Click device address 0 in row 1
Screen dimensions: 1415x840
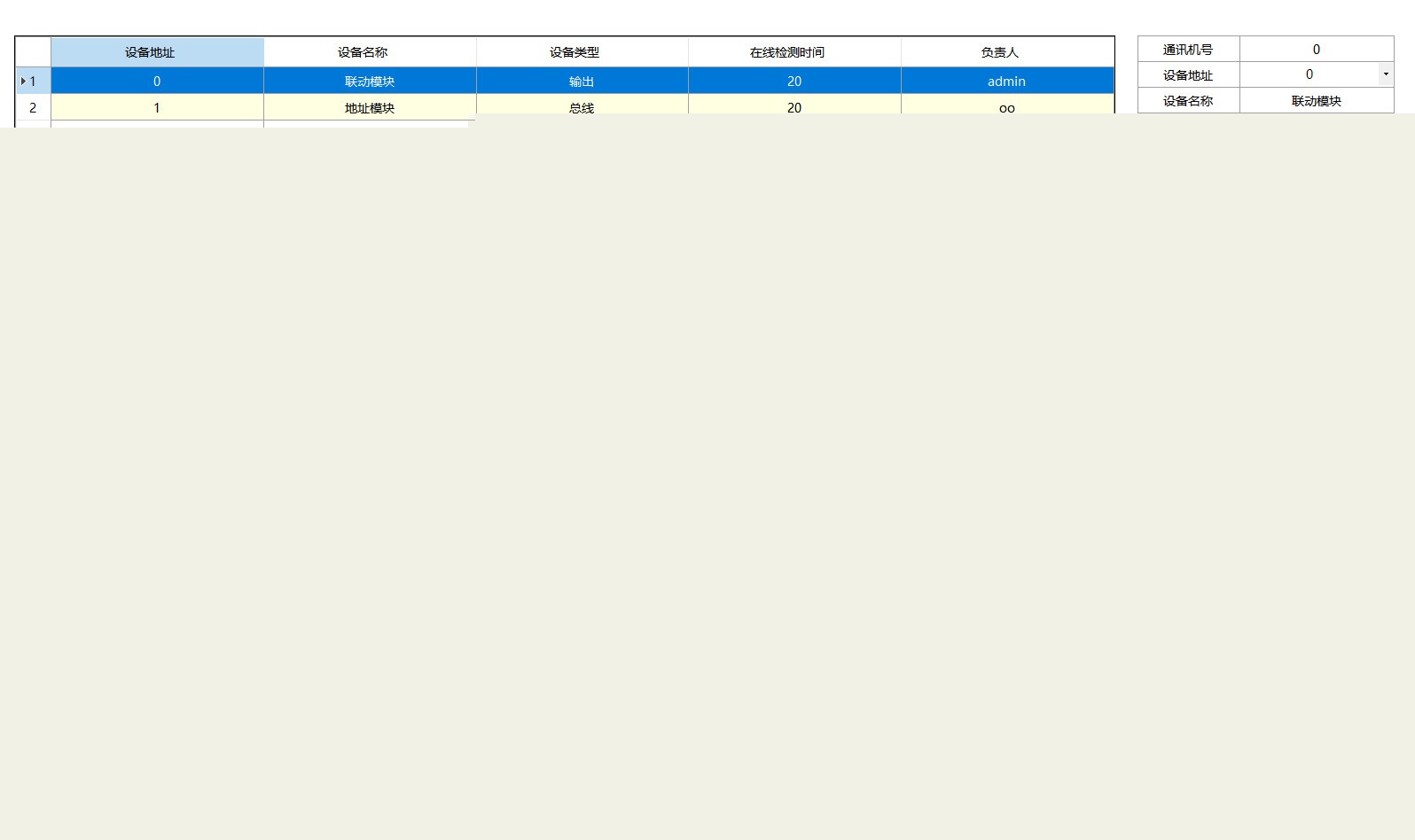point(157,81)
